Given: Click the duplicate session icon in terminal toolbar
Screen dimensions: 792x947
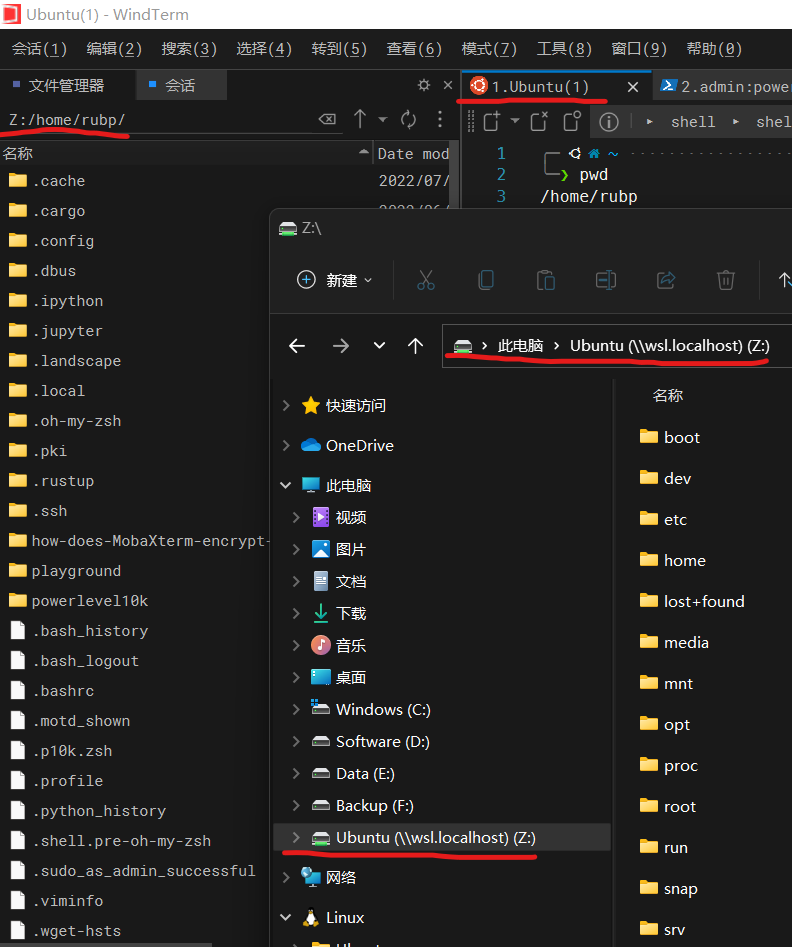Looking at the screenshot, I should [x=571, y=121].
